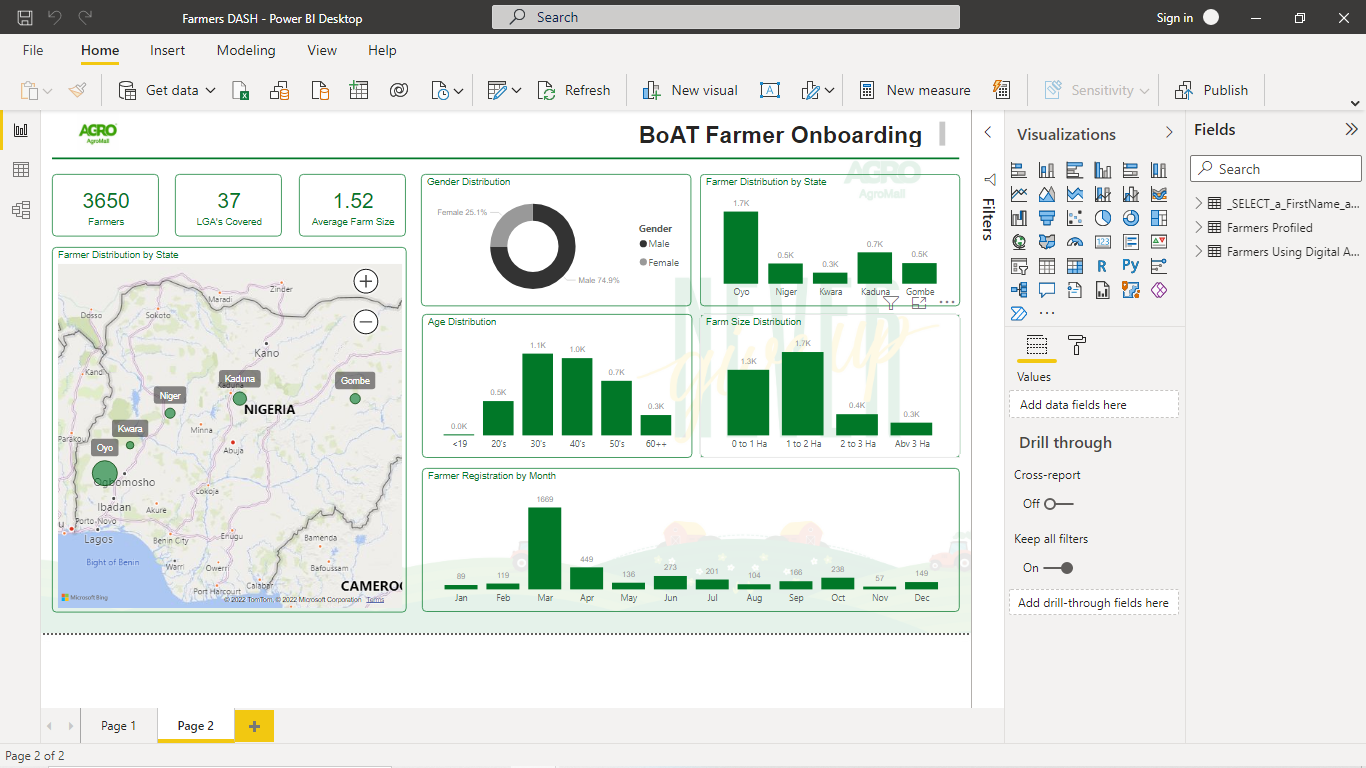Screen dimensions: 1366x768
Task: Expand the Farmers Profiled table
Action: pos(1199,227)
